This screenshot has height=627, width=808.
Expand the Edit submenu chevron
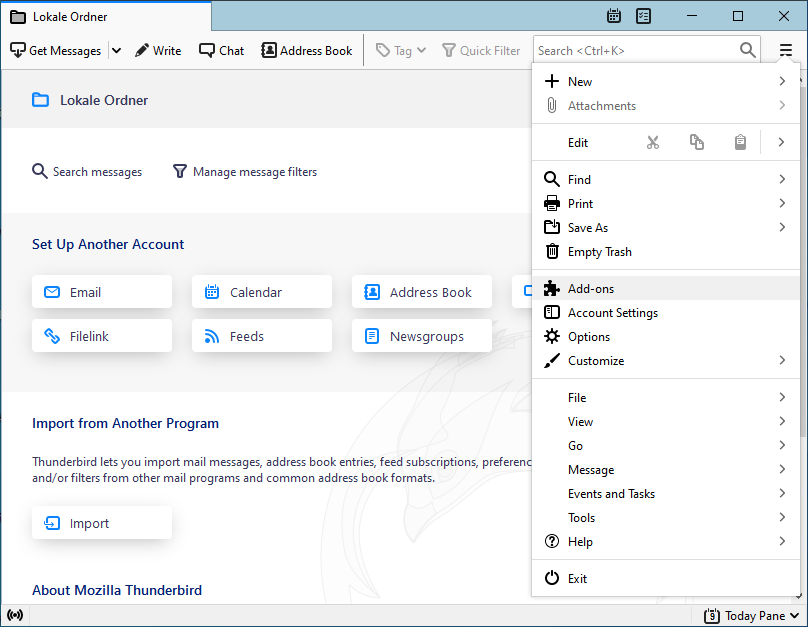[x=781, y=142]
